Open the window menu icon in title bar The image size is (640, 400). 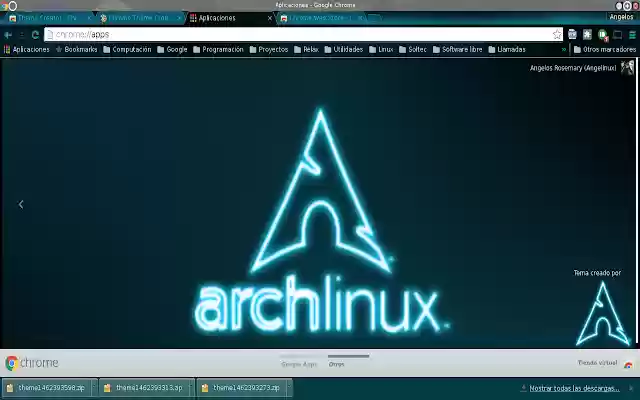click(4, 6)
